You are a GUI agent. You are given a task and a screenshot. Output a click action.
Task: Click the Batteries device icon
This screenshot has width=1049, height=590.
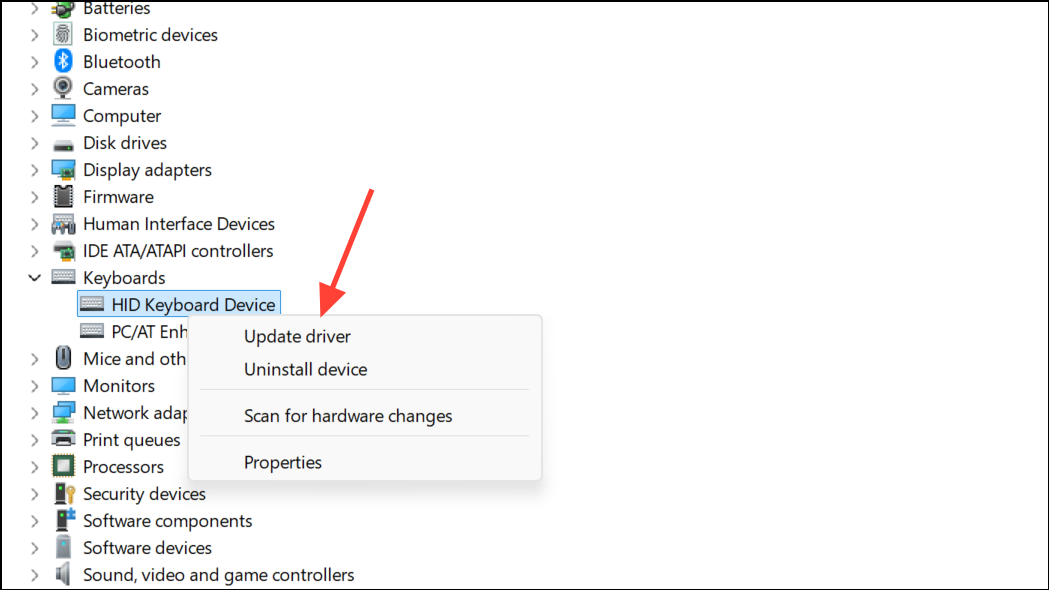pyautogui.click(x=62, y=9)
